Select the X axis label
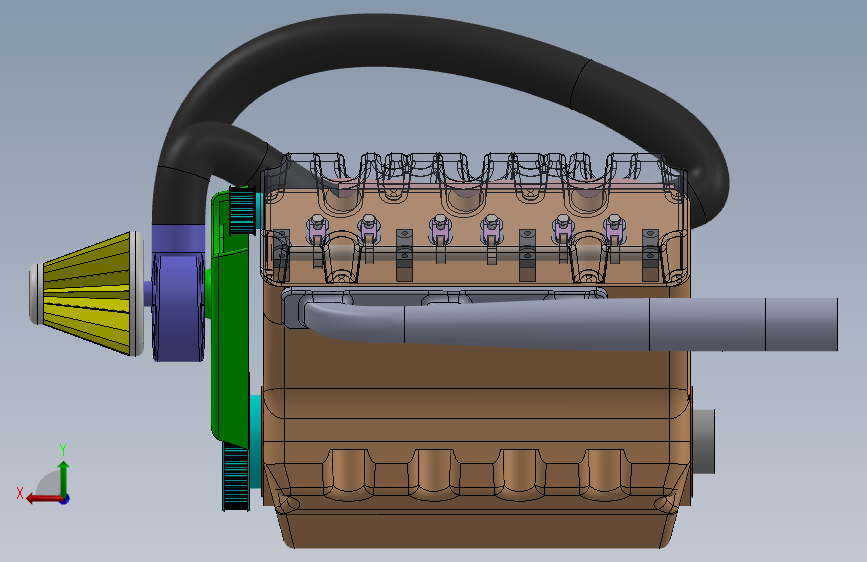The width and height of the screenshot is (867, 562). click(20, 493)
